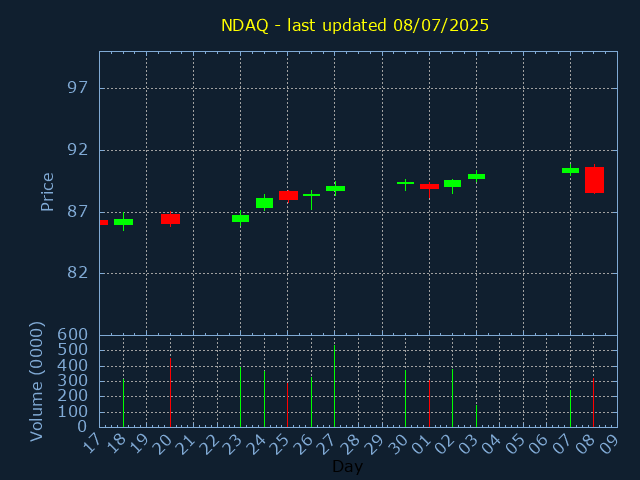Screen dimensions: 640x480
Task: Click the short green volume bar for day 03
Action: 476,416
